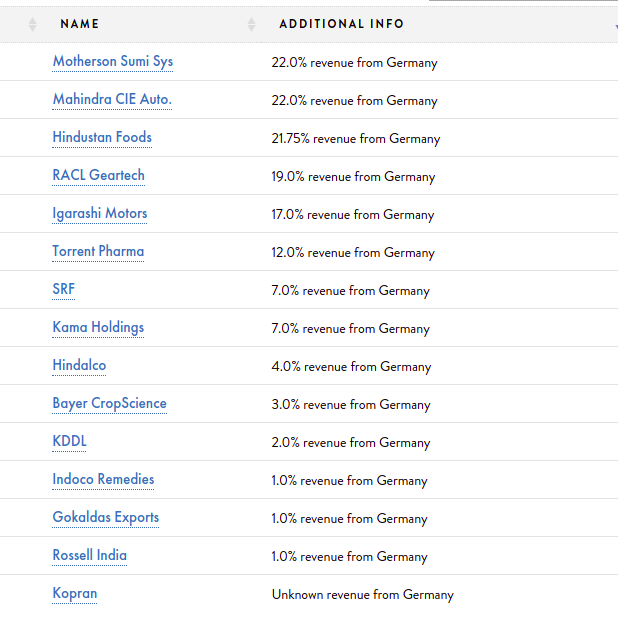The image size is (618, 643).
Task: Open the Kama Holdings link
Action: point(98,328)
